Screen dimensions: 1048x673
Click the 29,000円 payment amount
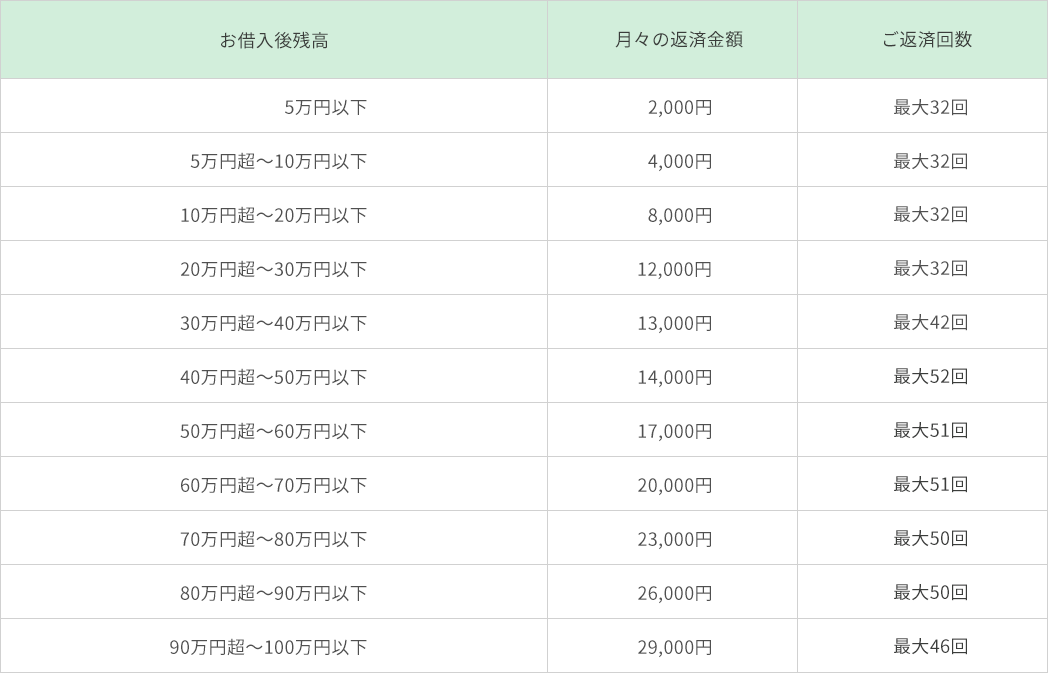[x=675, y=647]
